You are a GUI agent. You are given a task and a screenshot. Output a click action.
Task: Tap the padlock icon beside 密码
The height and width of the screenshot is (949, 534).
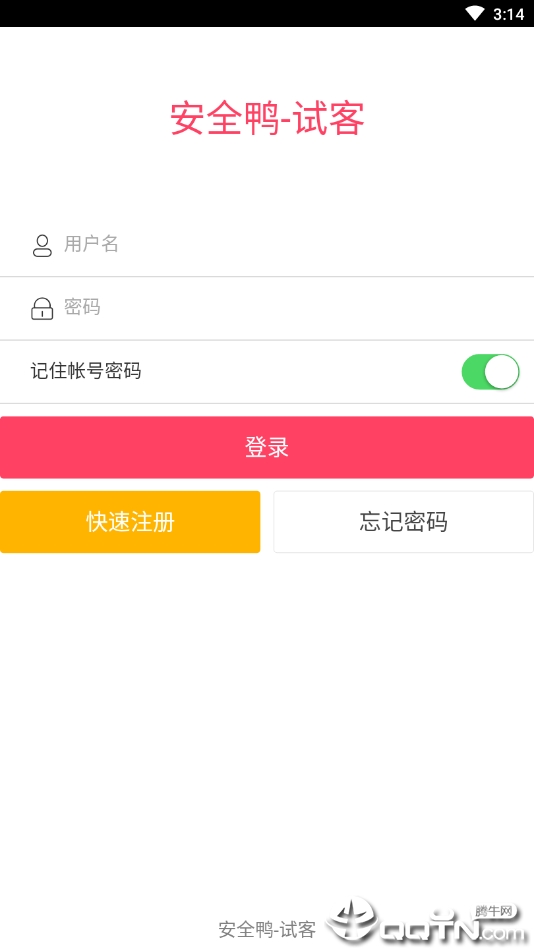point(42,308)
